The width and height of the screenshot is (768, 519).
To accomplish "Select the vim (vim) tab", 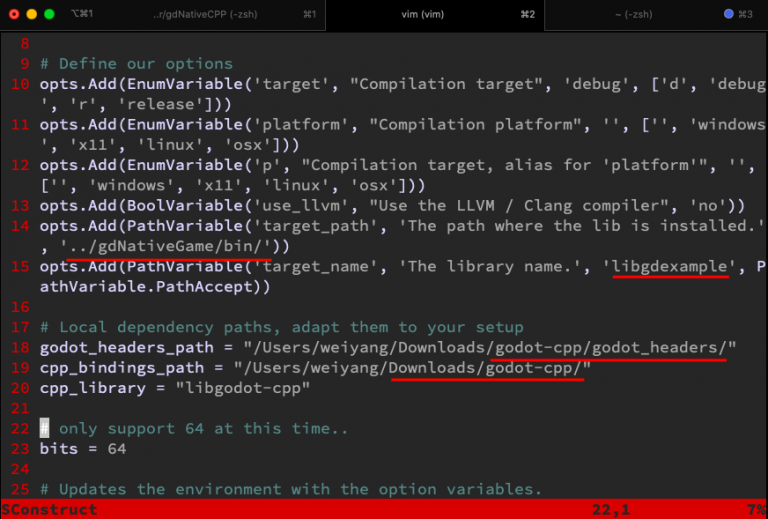I will (x=422, y=15).
